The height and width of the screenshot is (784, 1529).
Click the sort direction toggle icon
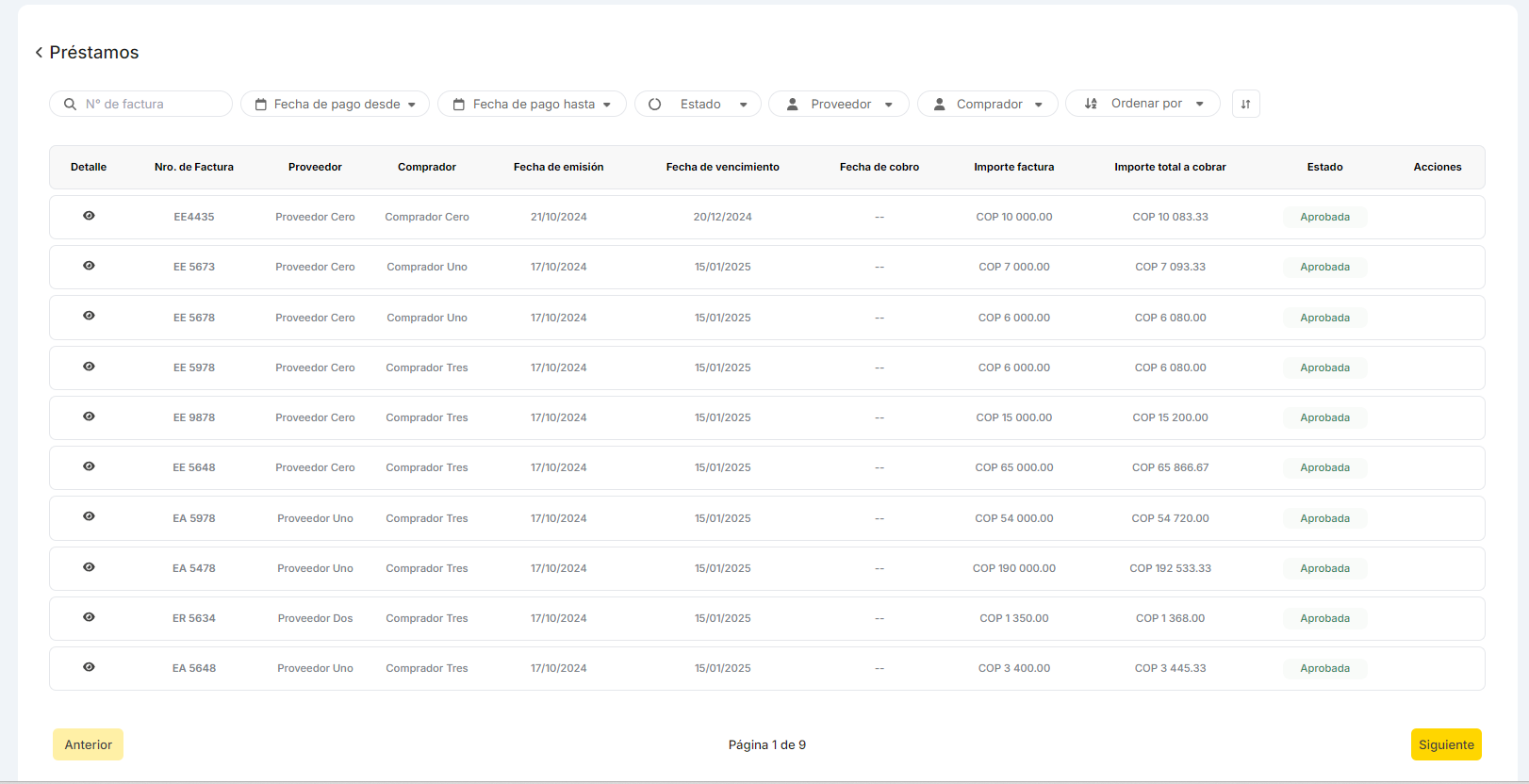1245,104
